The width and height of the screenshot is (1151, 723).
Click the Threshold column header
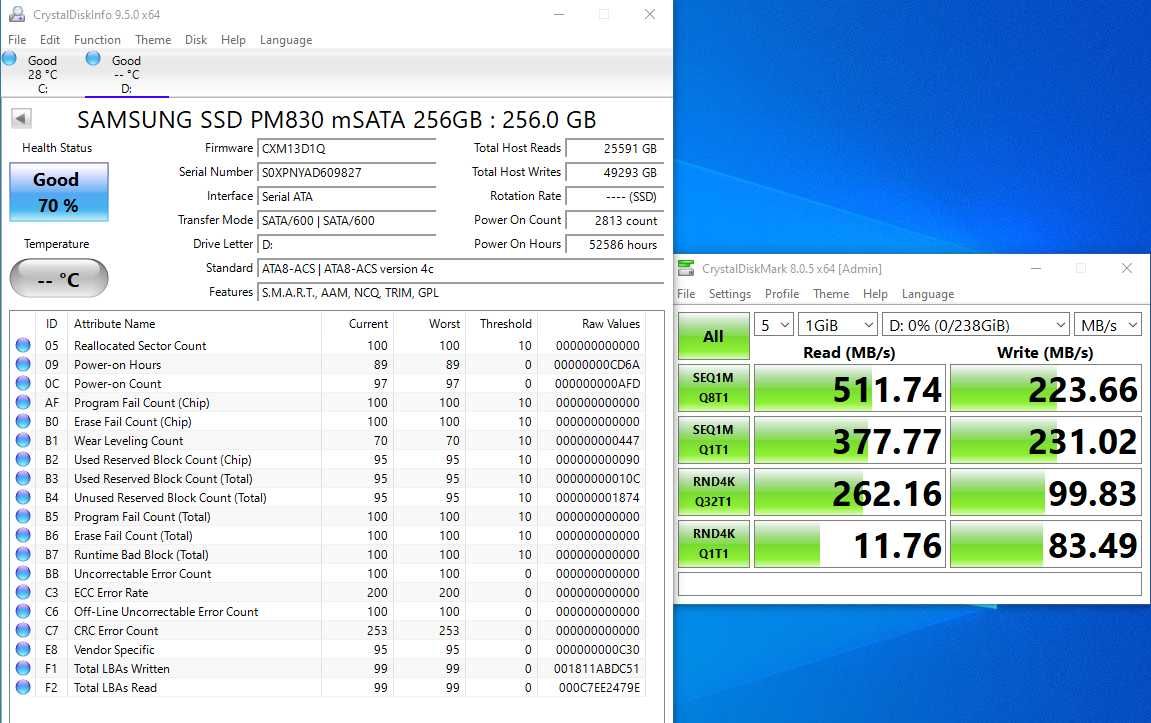506,324
